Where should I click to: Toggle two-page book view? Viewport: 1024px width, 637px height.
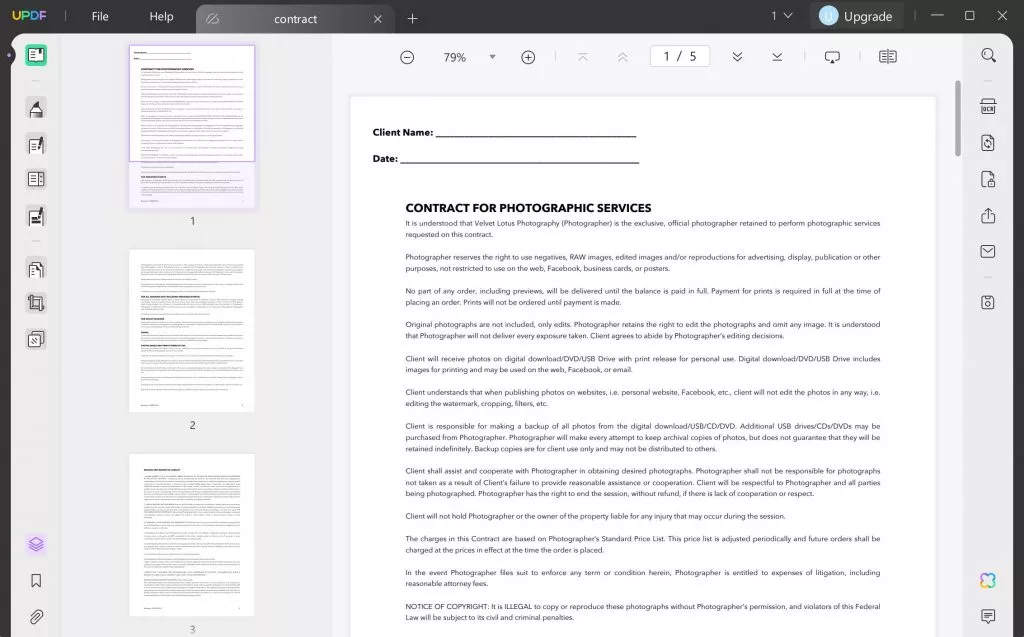coord(887,57)
